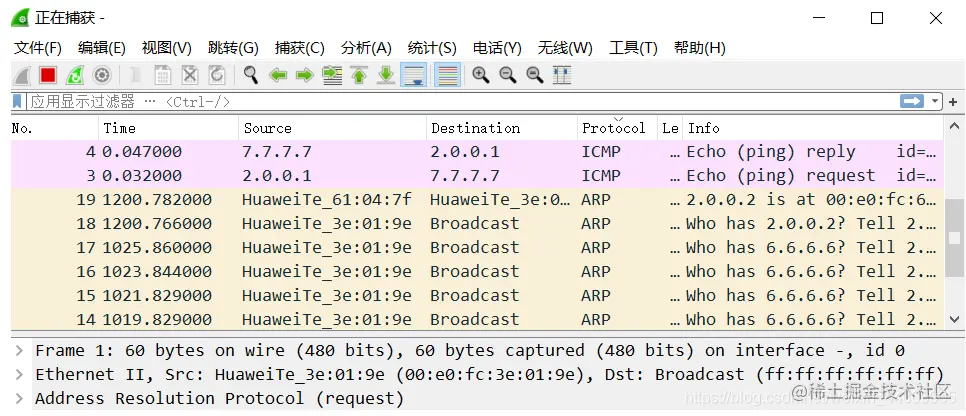The image size is (966, 416).
Task: Sort by the Protocol column header
Action: 617,128
